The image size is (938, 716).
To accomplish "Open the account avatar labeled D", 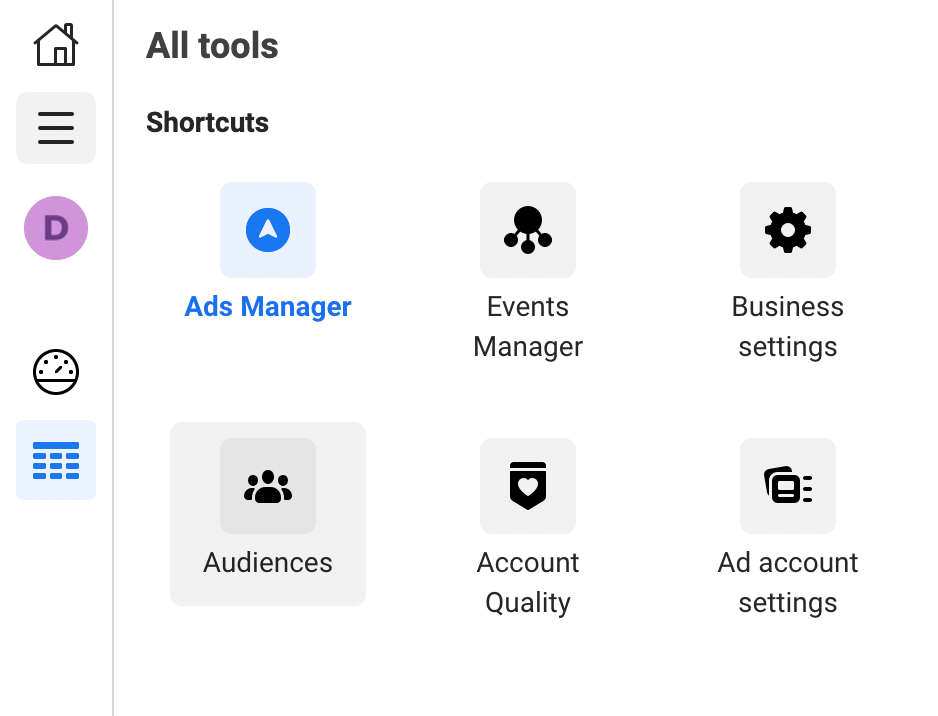I will click(56, 228).
